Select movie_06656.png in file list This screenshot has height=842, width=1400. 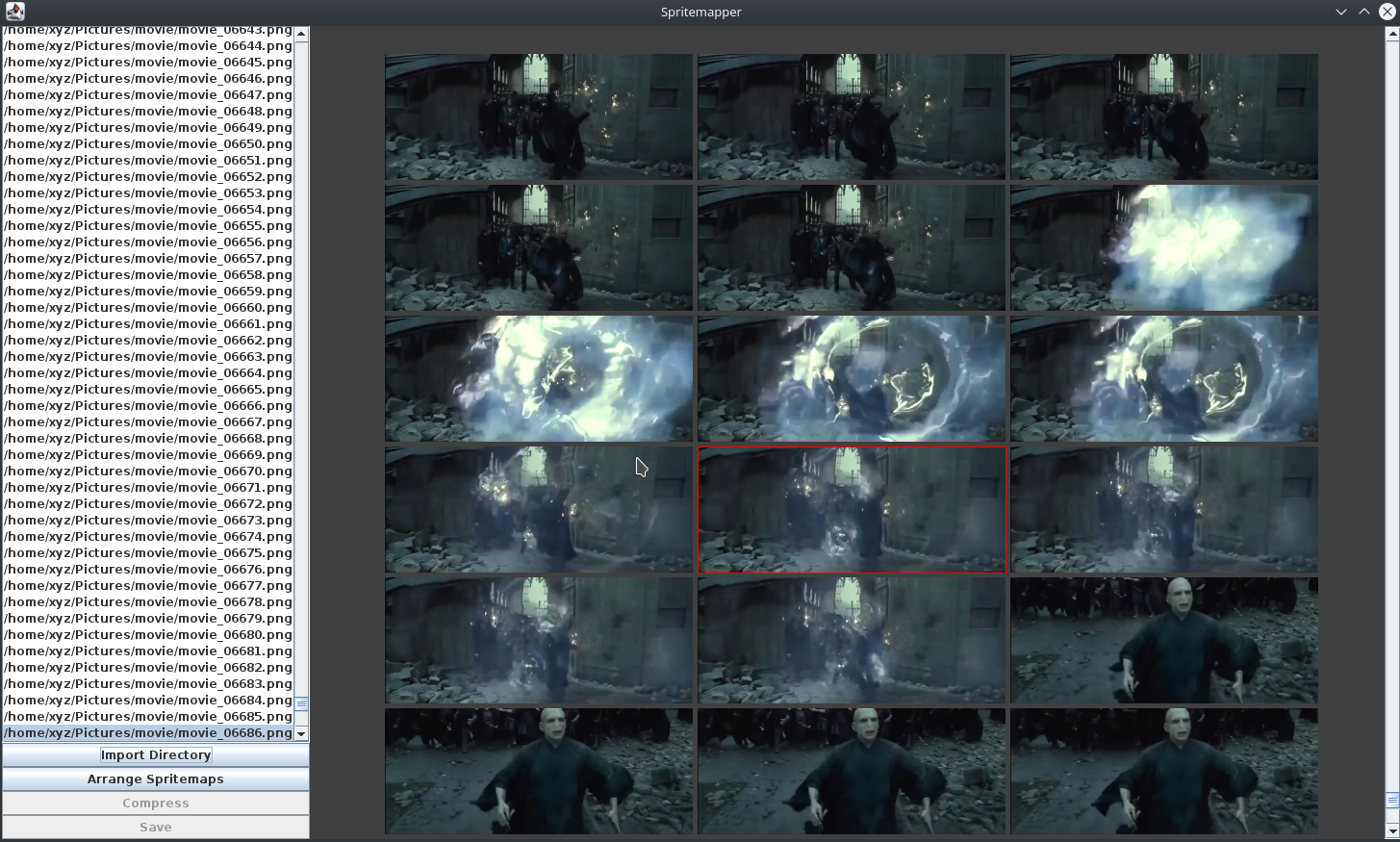click(148, 242)
